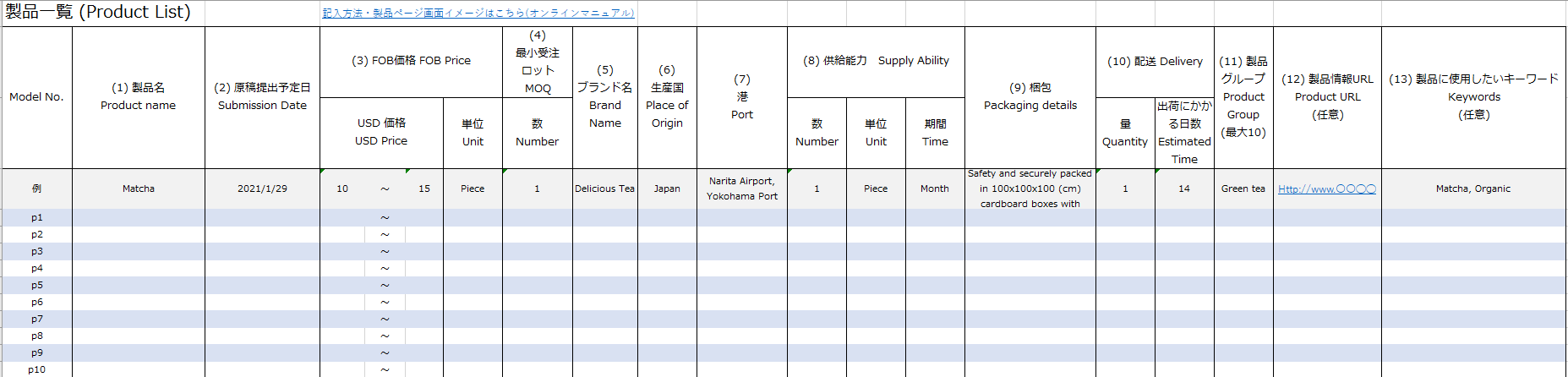The height and width of the screenshot is (377, 1568).
Task: Select the tilde cell in row p5
Action: 385,285
